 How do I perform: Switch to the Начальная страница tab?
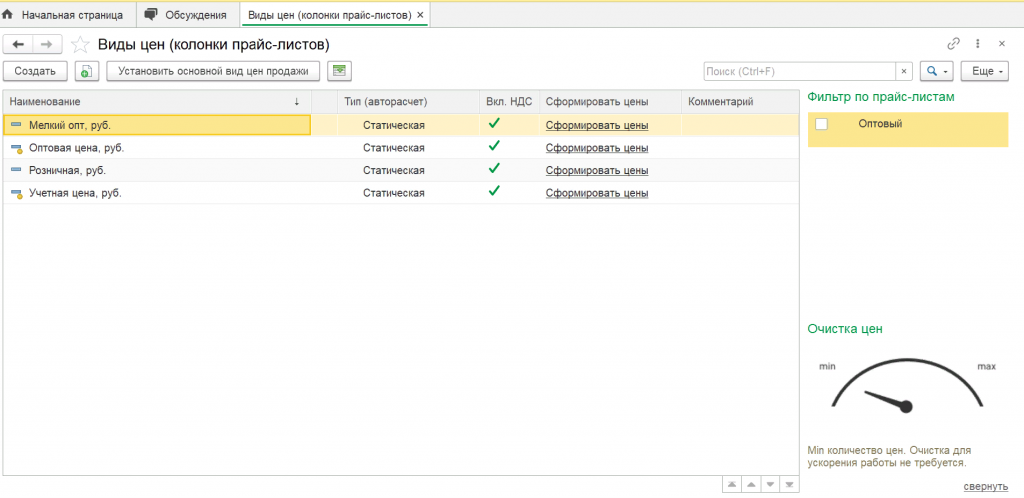tap(68, 14)
